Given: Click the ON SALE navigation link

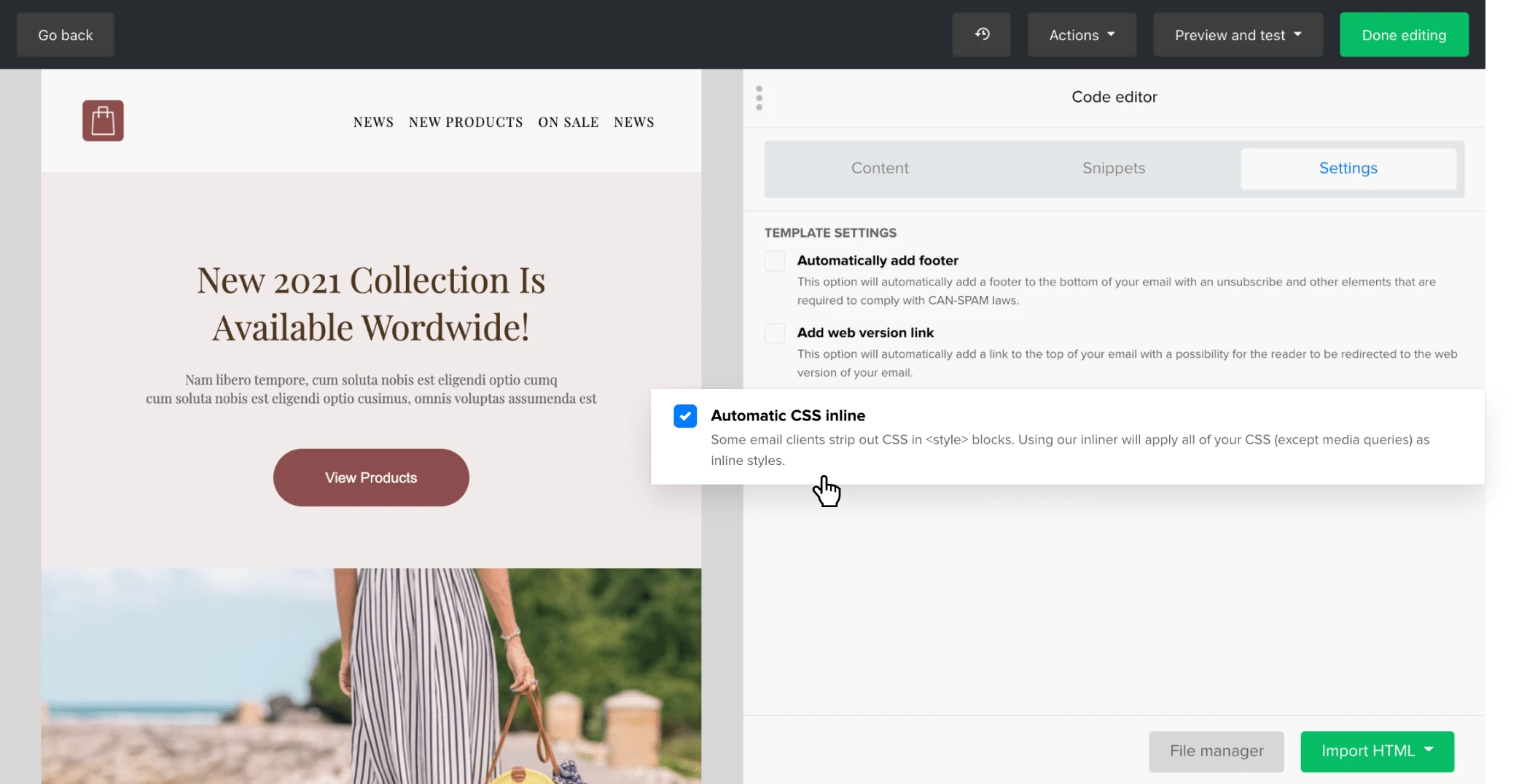Looking at the screenshot, I should click(x=568, y=122).
